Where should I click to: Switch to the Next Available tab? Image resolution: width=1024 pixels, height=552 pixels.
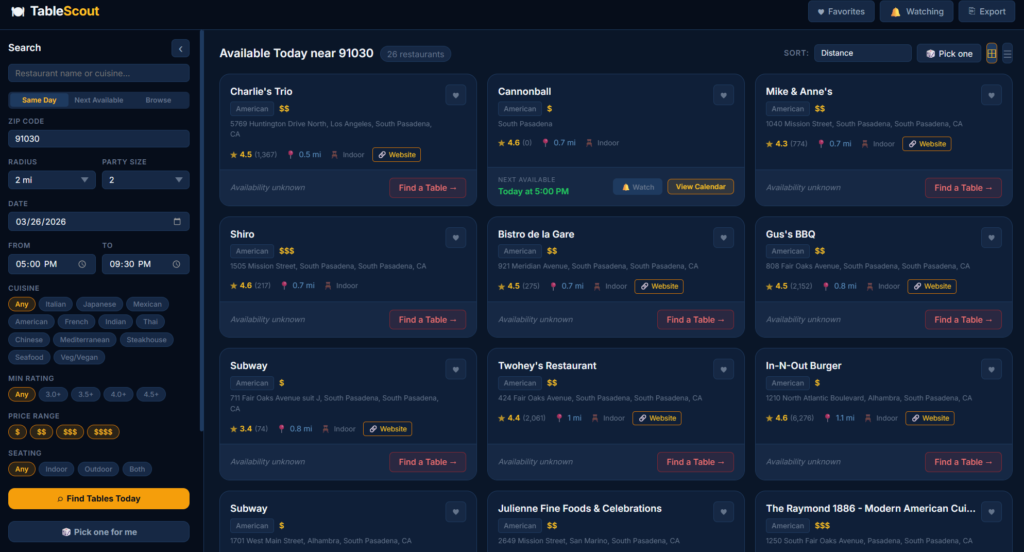click(98, 100)
